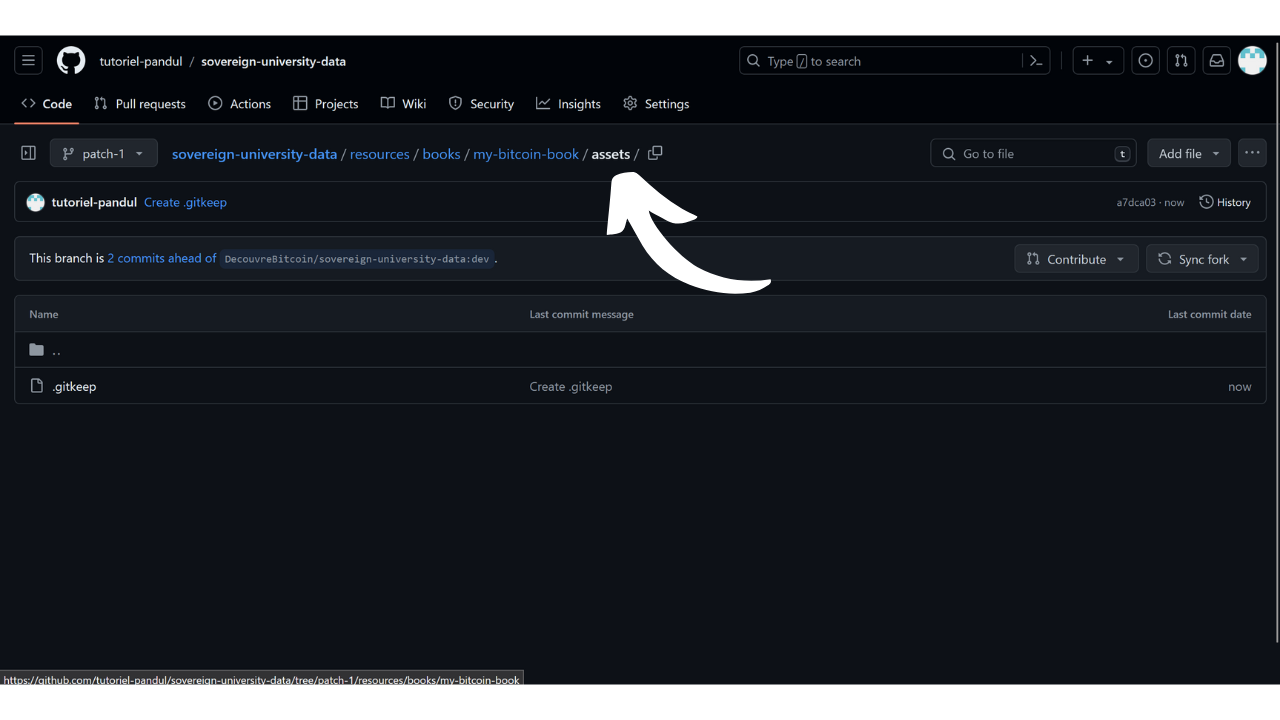This screenshot has width=1280, height=720.
Task: Click the Type / to search field
Action: click(895, 61)
